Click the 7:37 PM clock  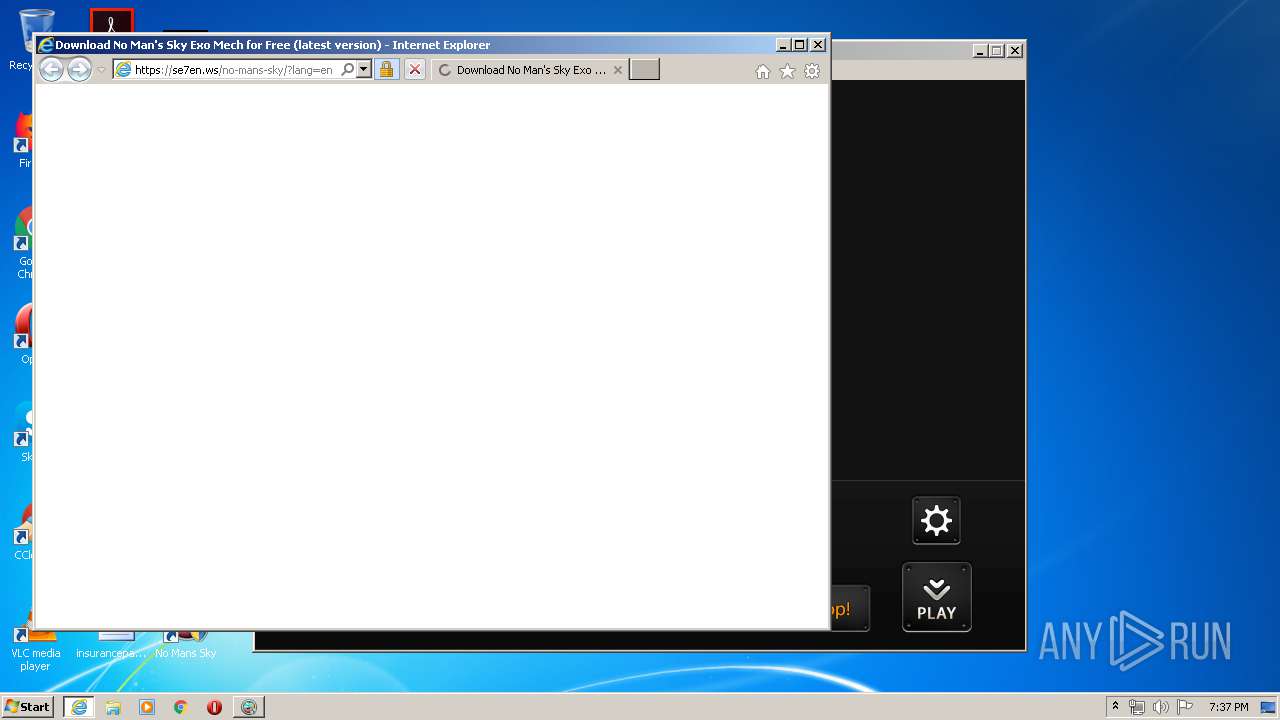pos(1228,707)
